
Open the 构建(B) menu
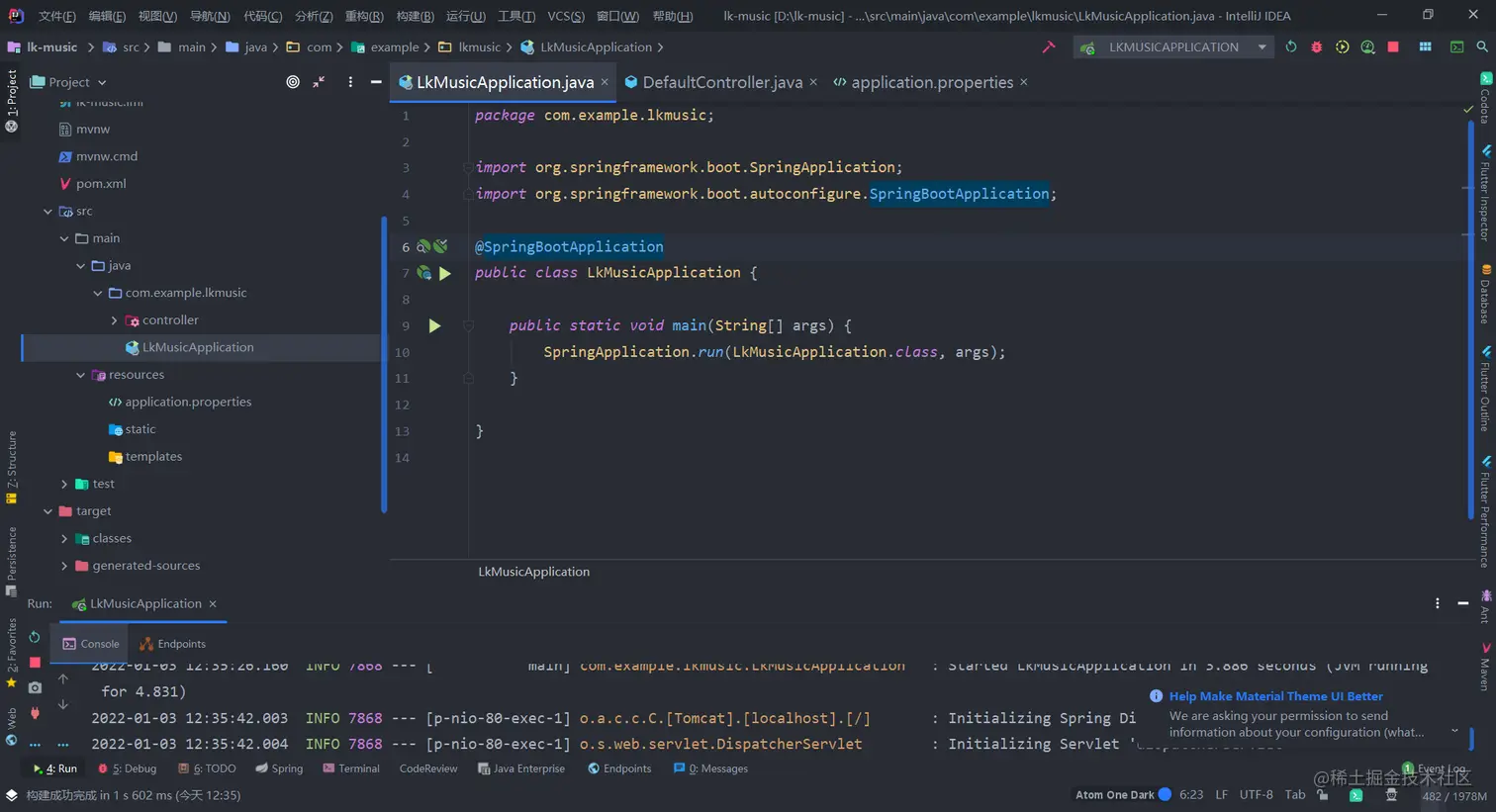click(415, 16)
